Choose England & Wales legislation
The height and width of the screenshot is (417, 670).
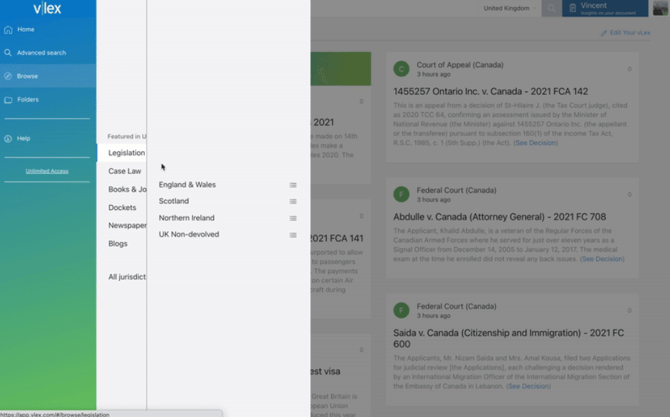tap(187, 185)
